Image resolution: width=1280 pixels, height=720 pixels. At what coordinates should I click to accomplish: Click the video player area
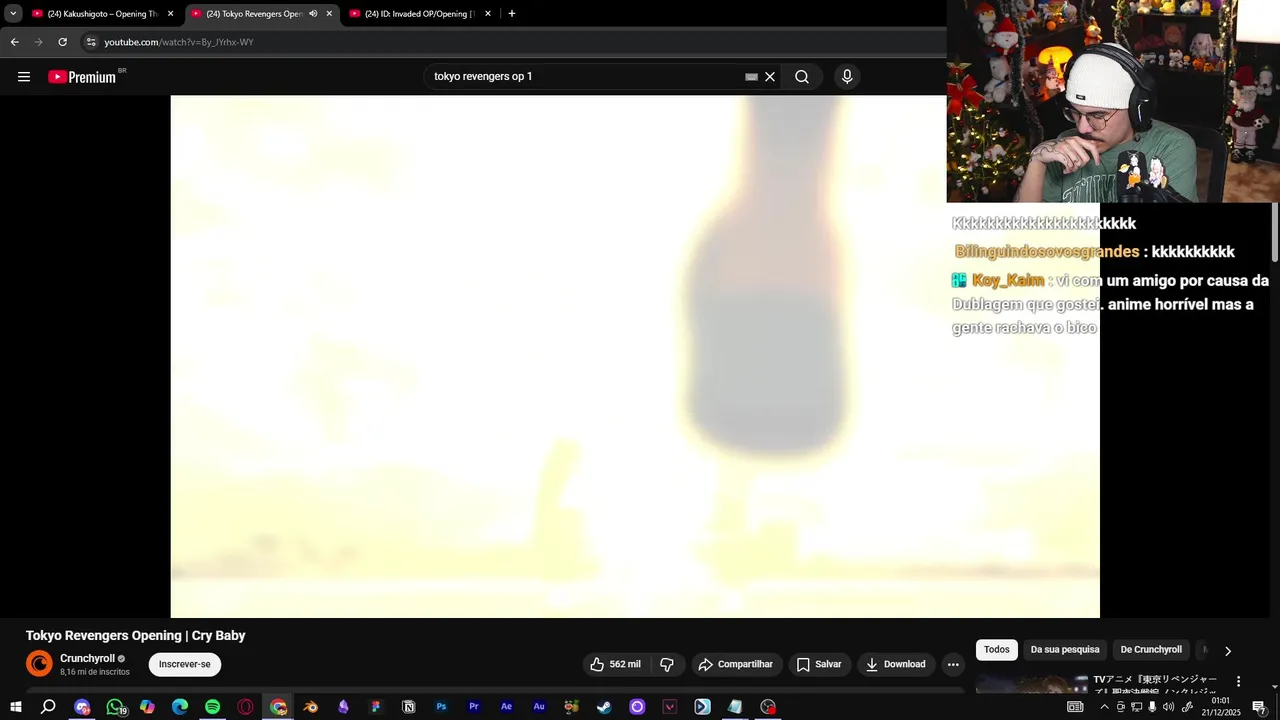coord(635,356)
